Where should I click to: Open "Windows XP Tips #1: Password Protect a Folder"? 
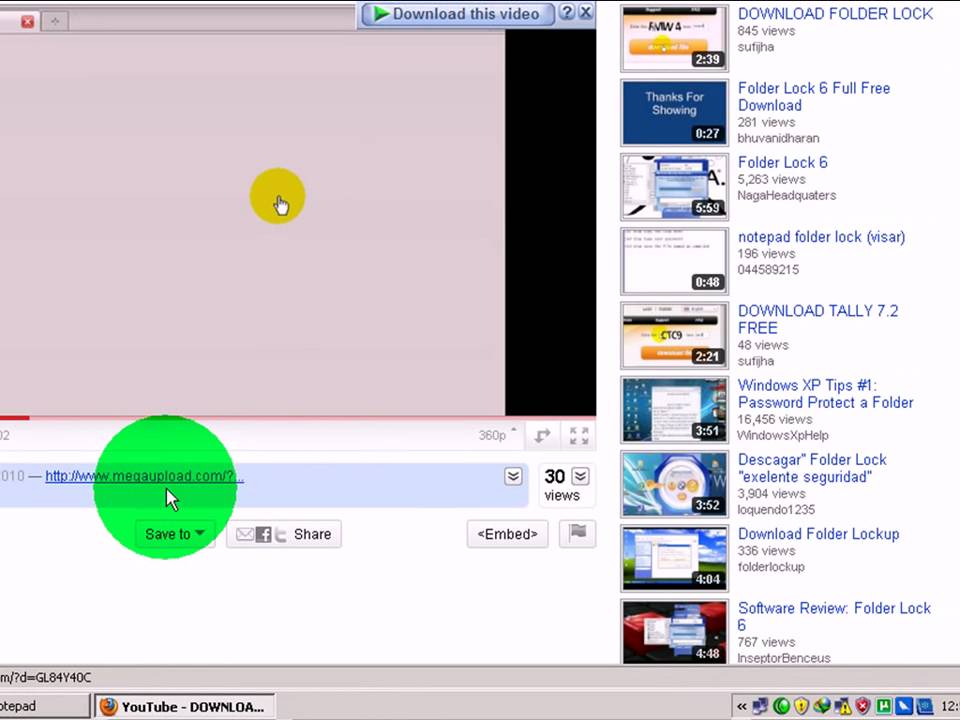[825, 394]
